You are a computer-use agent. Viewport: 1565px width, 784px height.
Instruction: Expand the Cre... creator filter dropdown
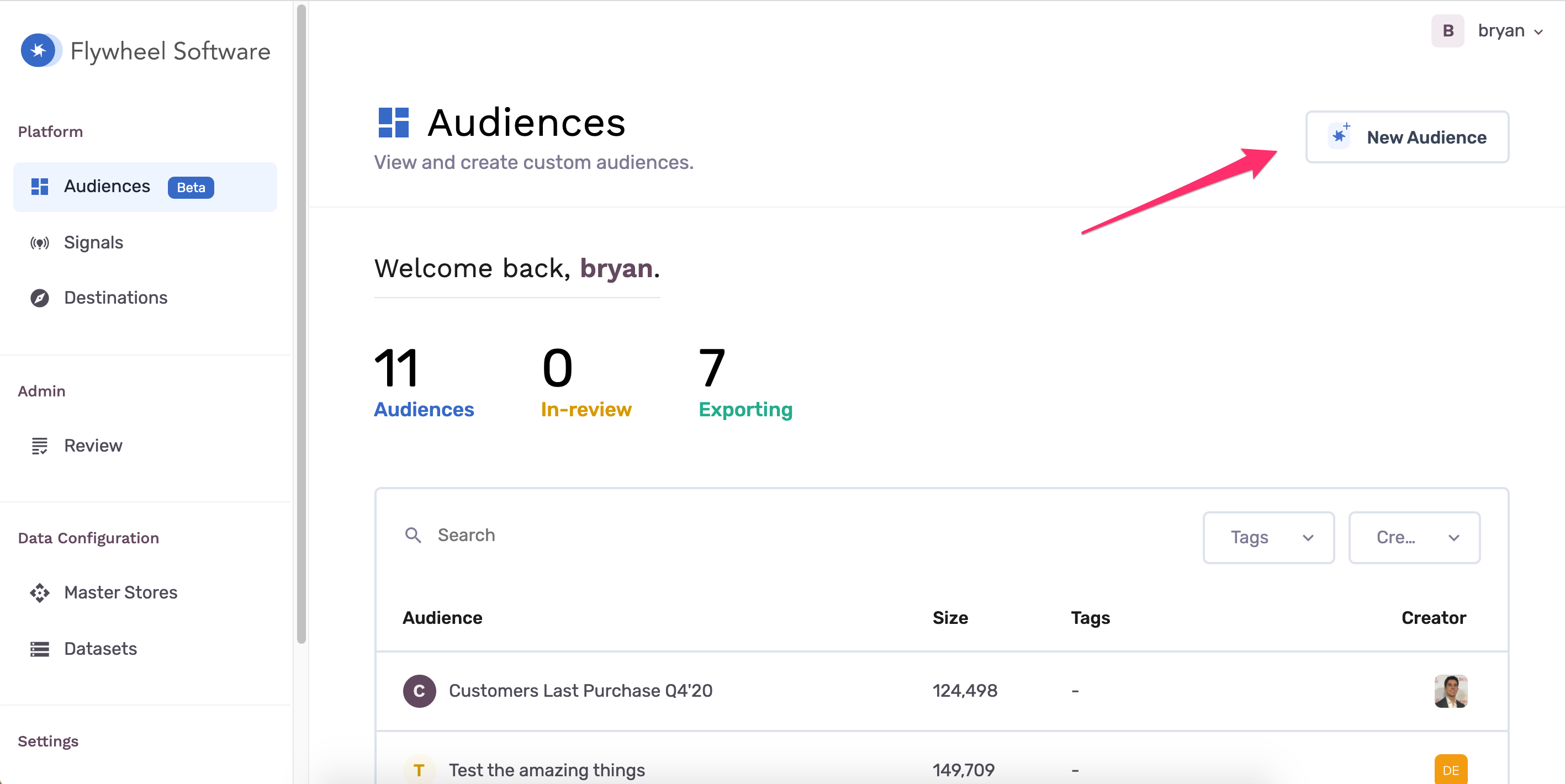[1414, 537]
